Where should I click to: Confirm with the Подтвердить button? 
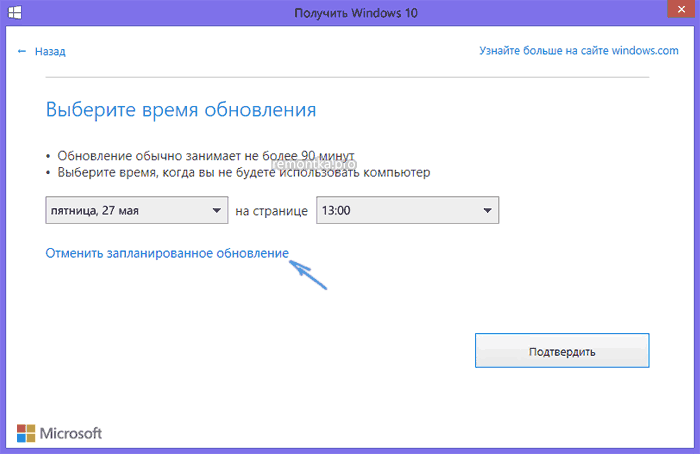[x=562, y=350]
